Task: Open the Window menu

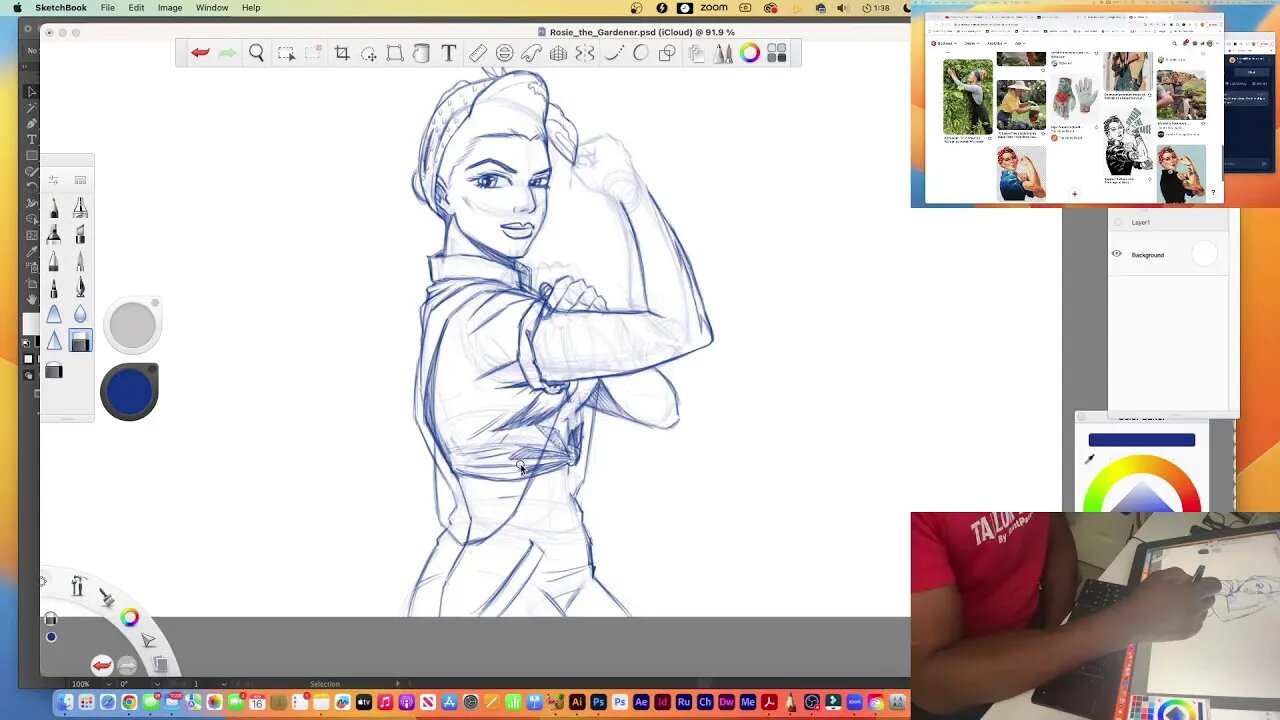Action: (x=212, y=8)
